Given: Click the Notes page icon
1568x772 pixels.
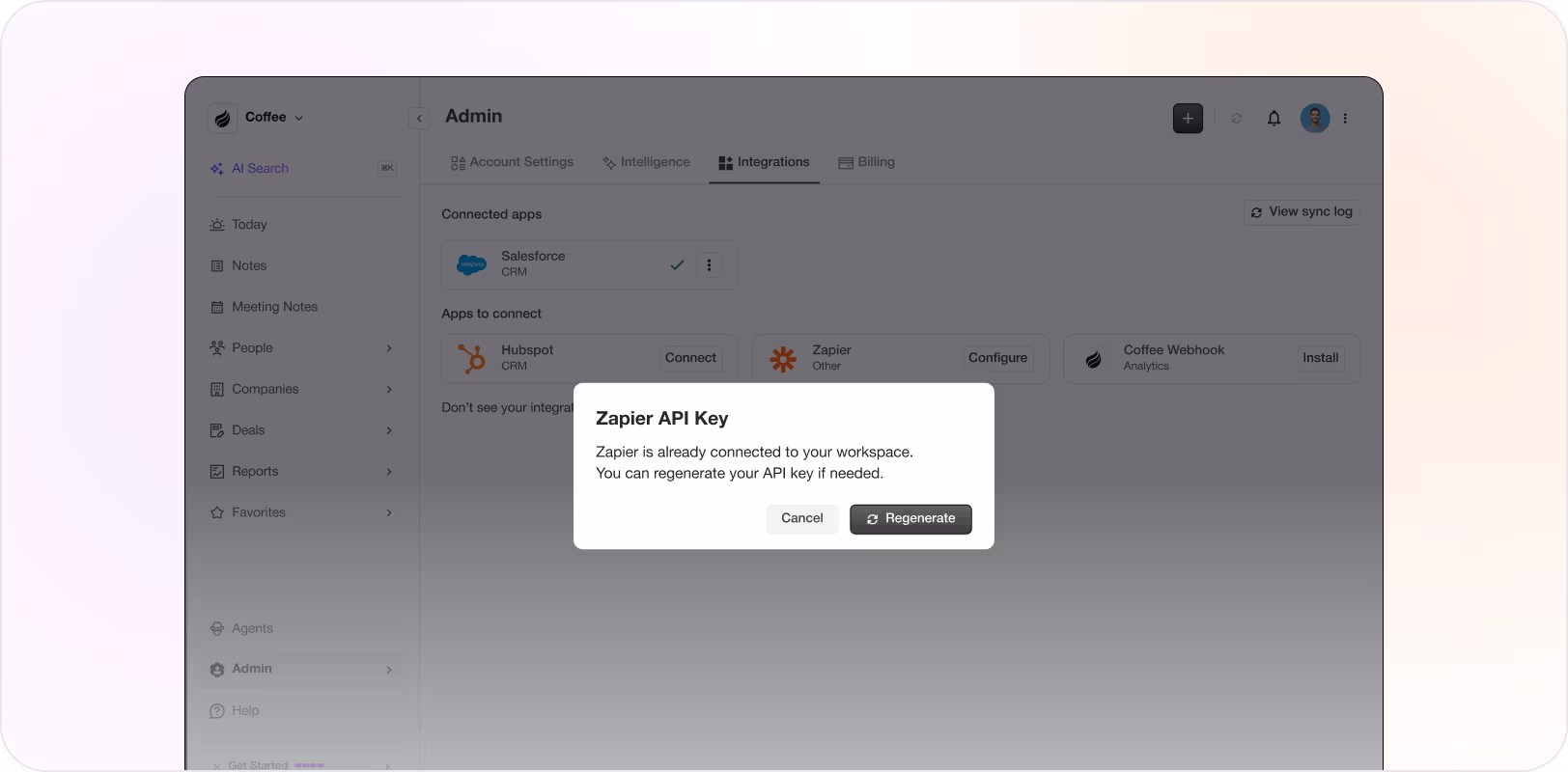Looking at the screenshot, I should [x=217, y=266].
